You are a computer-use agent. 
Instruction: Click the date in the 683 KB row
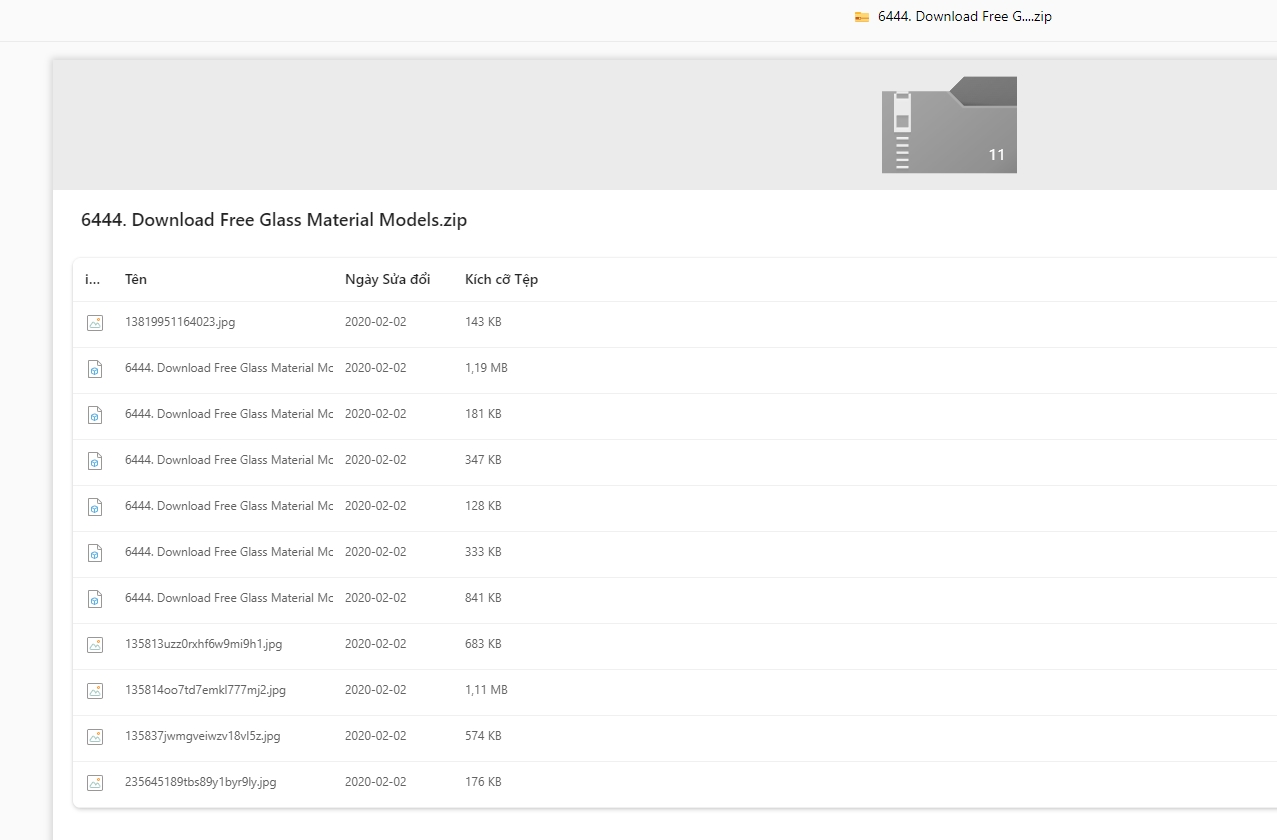[x=376, y=644]
